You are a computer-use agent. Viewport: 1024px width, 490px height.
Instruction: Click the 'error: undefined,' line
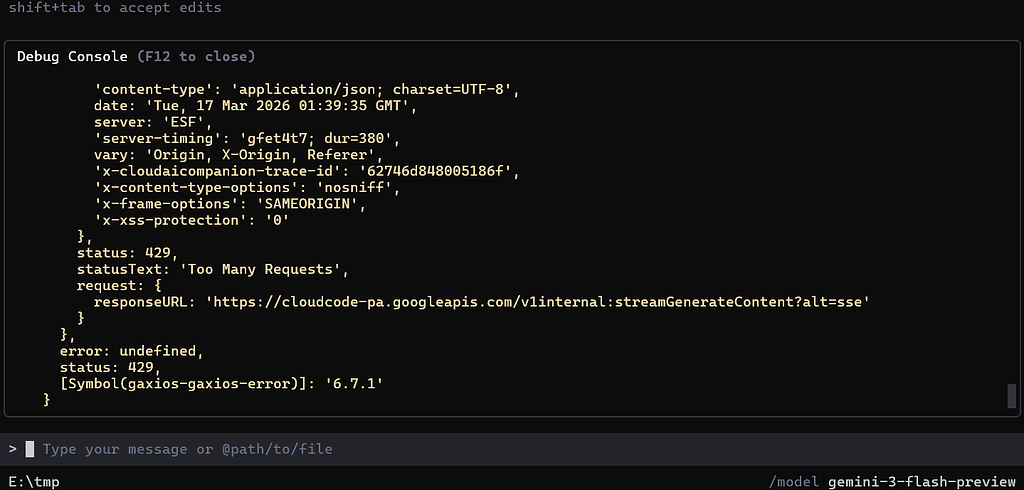pos(132,351)
